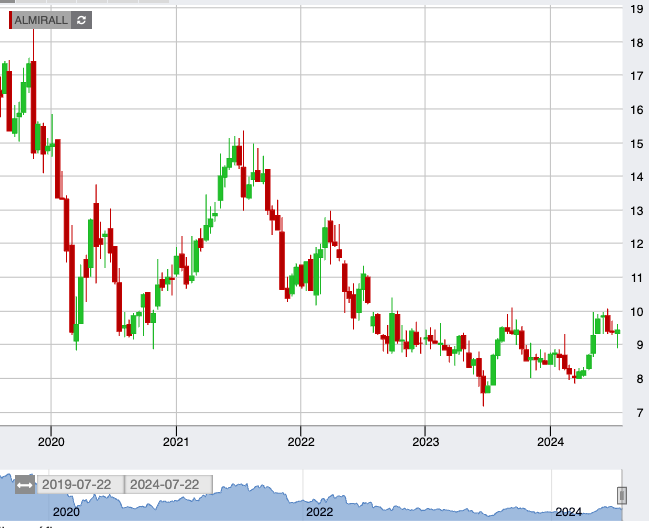Click the price label 7 on y-axis
Screen dimensions: 654x528
coord(640,413)
